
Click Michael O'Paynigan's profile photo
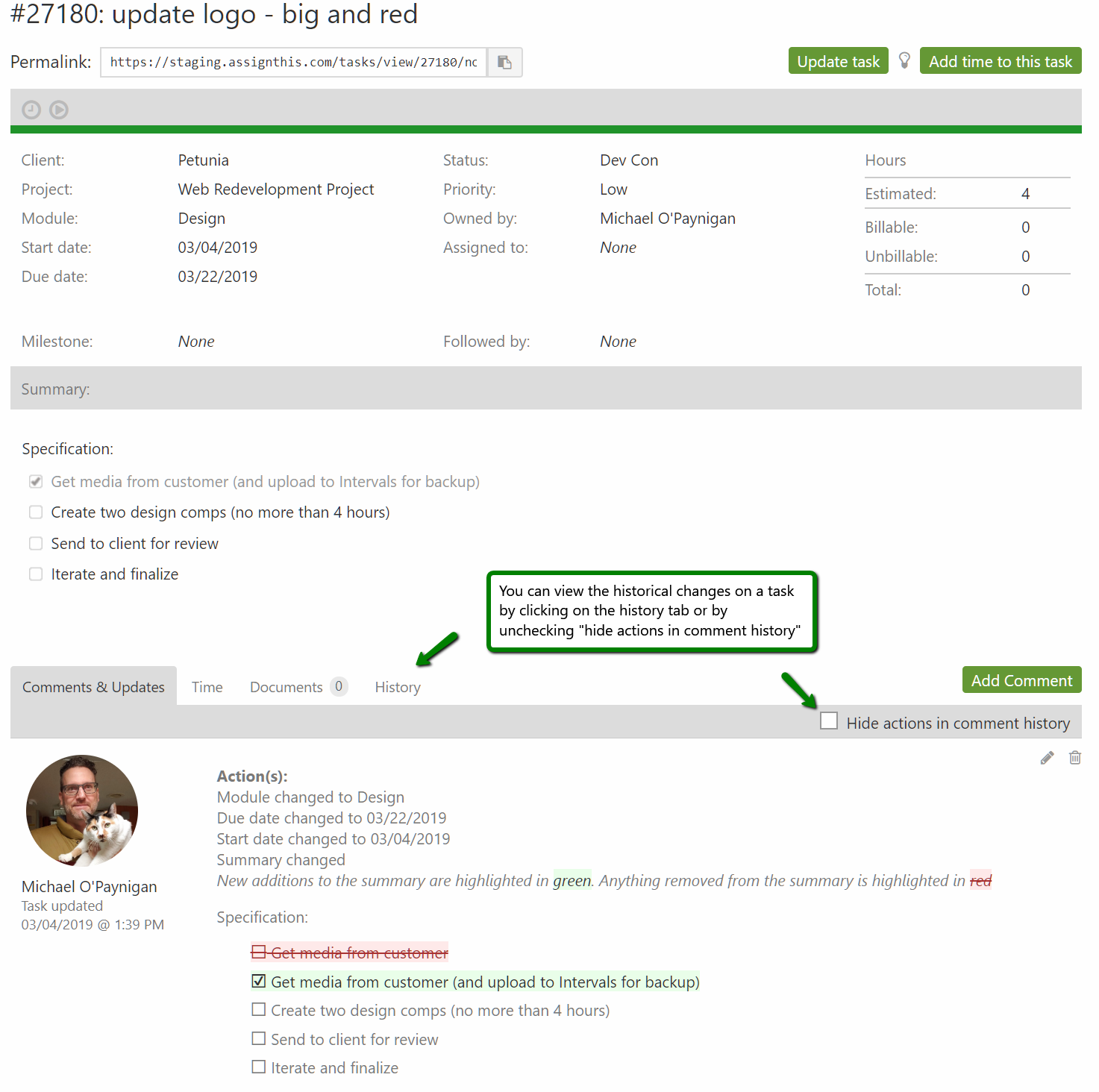click(x=82, y=811)
